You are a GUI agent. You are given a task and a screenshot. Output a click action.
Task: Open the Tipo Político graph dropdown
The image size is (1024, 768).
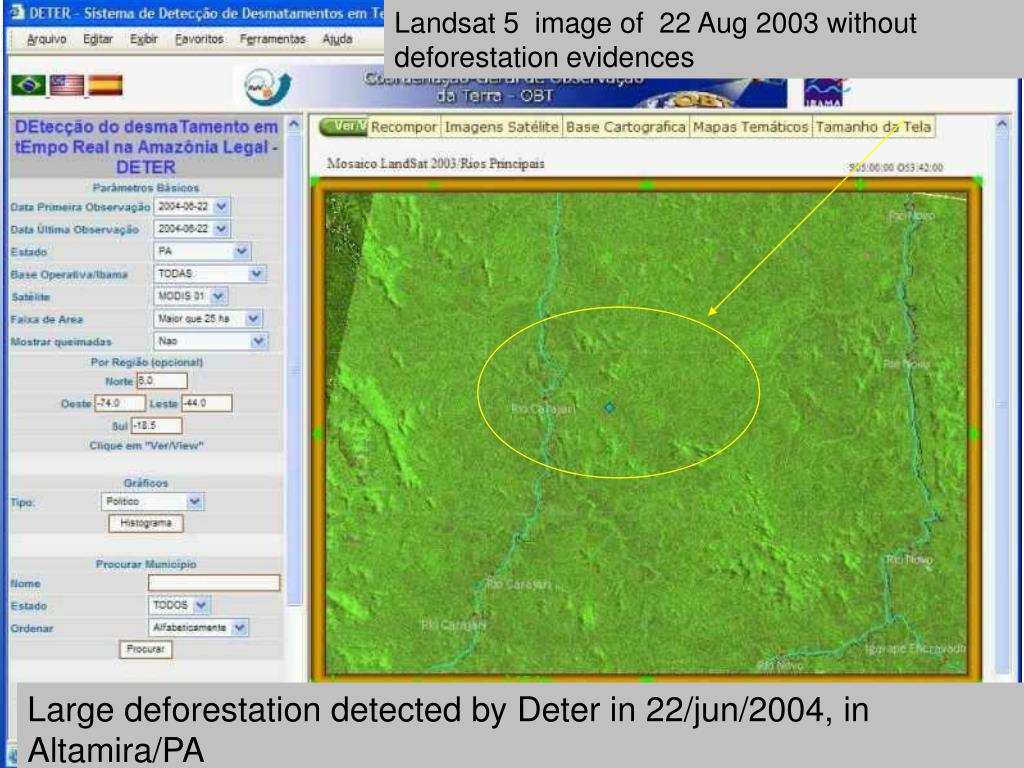click(x=195, y=502)
